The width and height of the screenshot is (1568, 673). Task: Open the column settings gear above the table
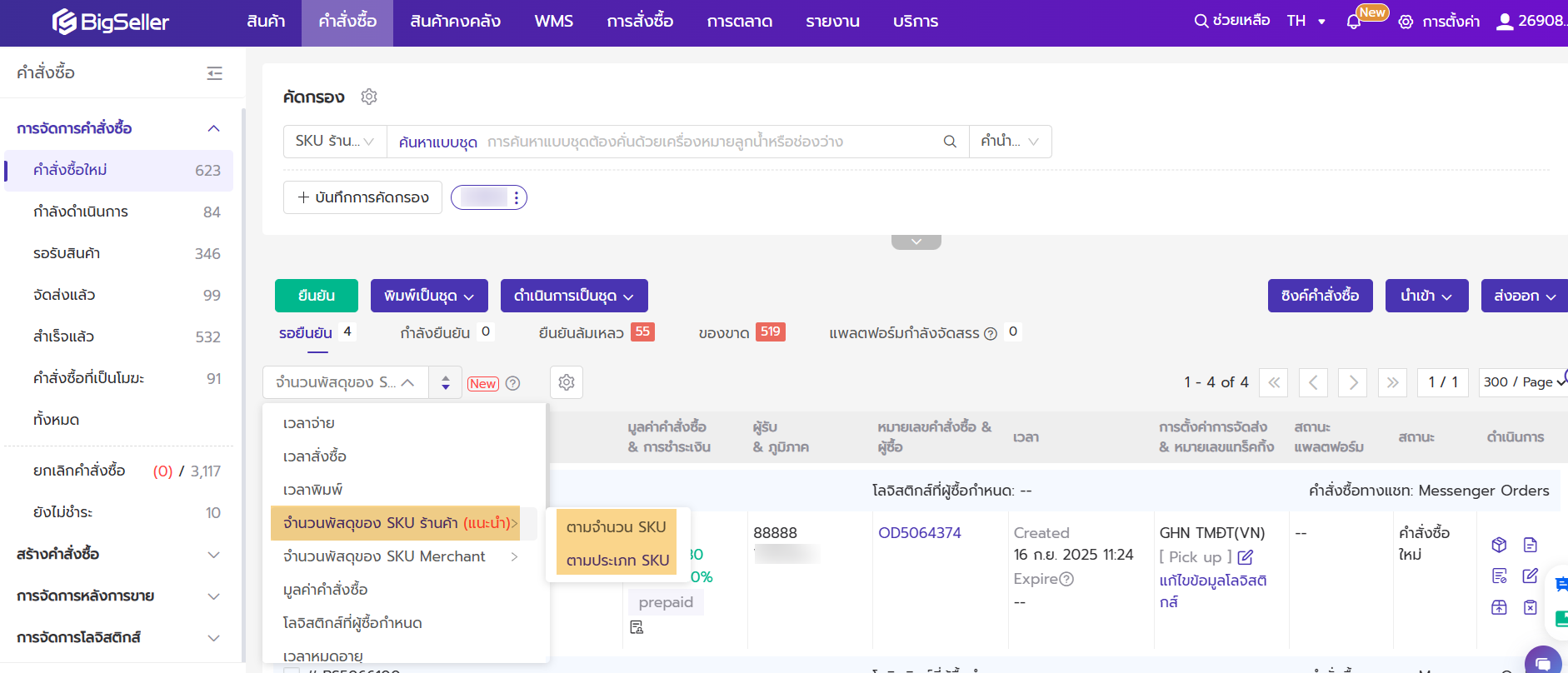(x=567, y=382)
